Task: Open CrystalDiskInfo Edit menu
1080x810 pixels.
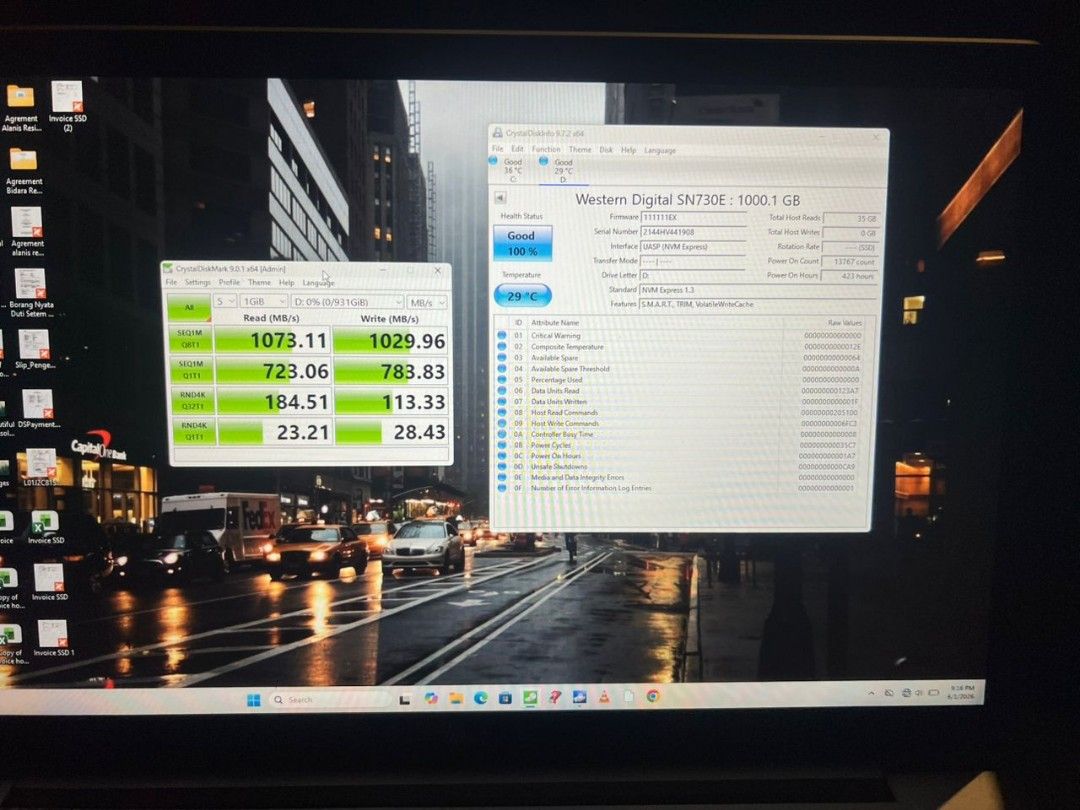Action: tap(517, 149)
